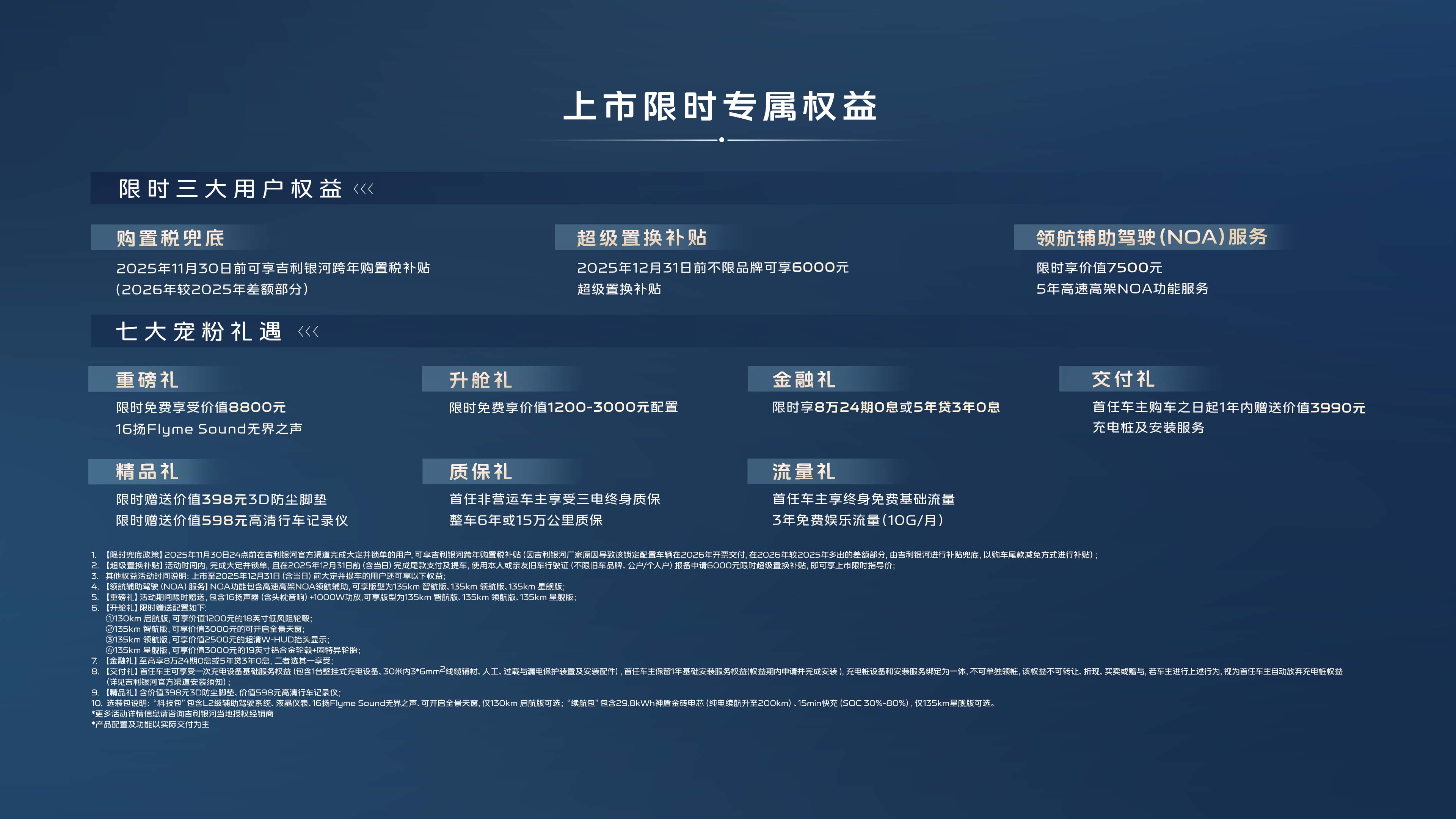Open the 购置税兜底 benefit label
The image size is (1456, 819).
(170, 238)
